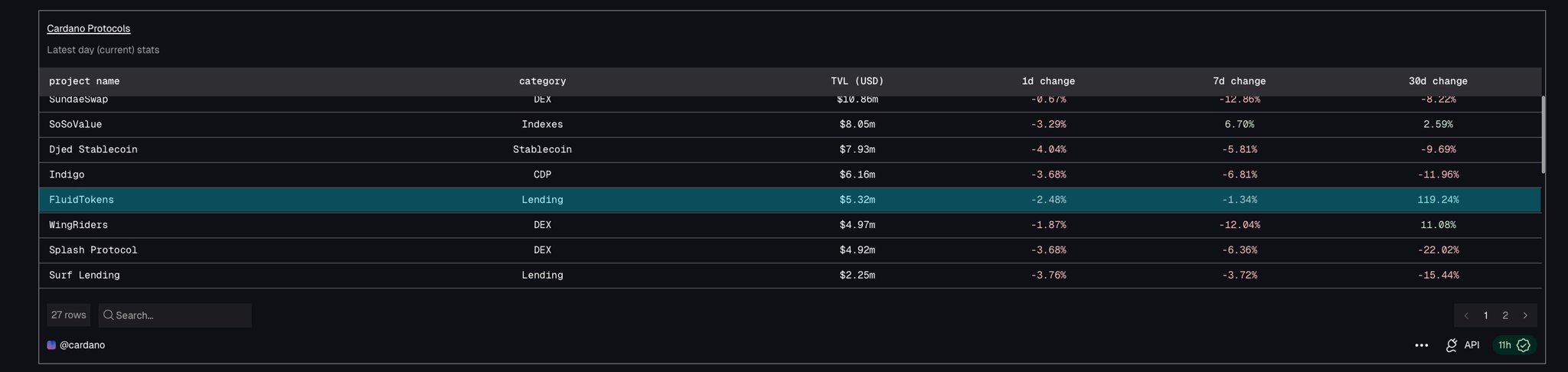Image resolution: width=1568 pixels, height=372 pixels.
Task: Sort by project name column header
Action: coord(84,81)
